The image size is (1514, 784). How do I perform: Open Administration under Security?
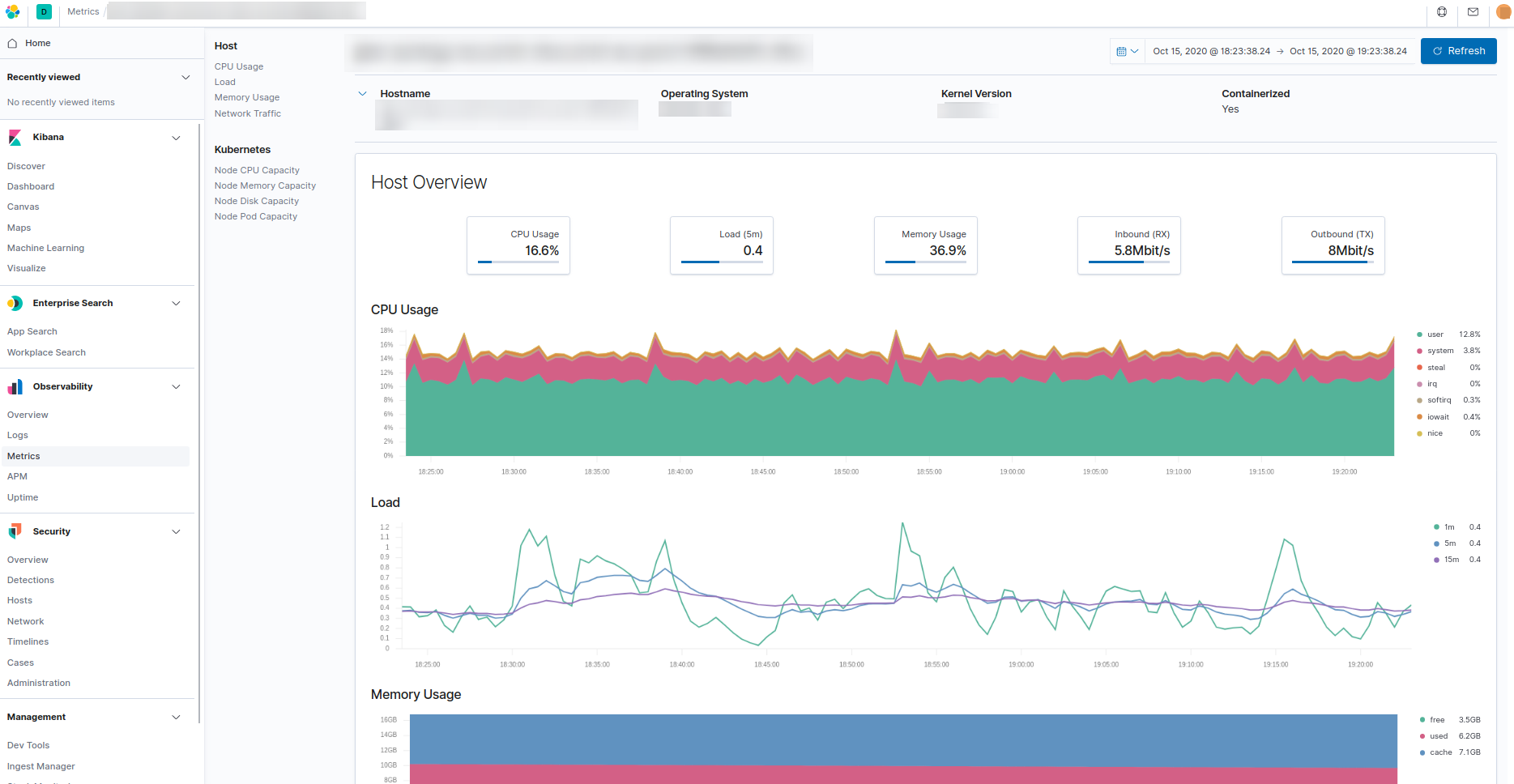point(39,683)
